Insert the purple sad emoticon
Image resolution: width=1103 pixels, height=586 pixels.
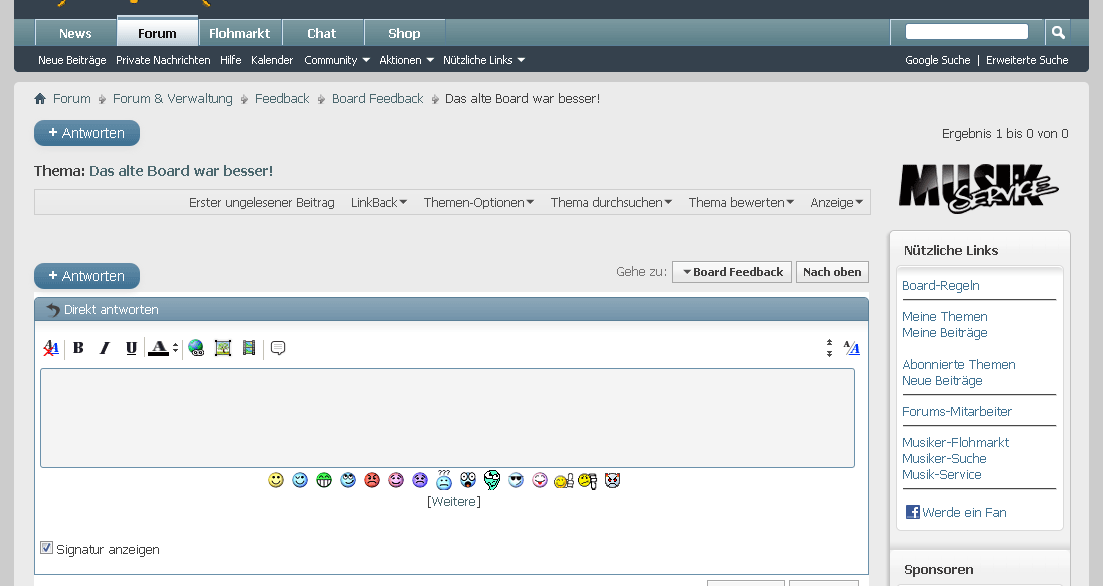coord(420,480)
